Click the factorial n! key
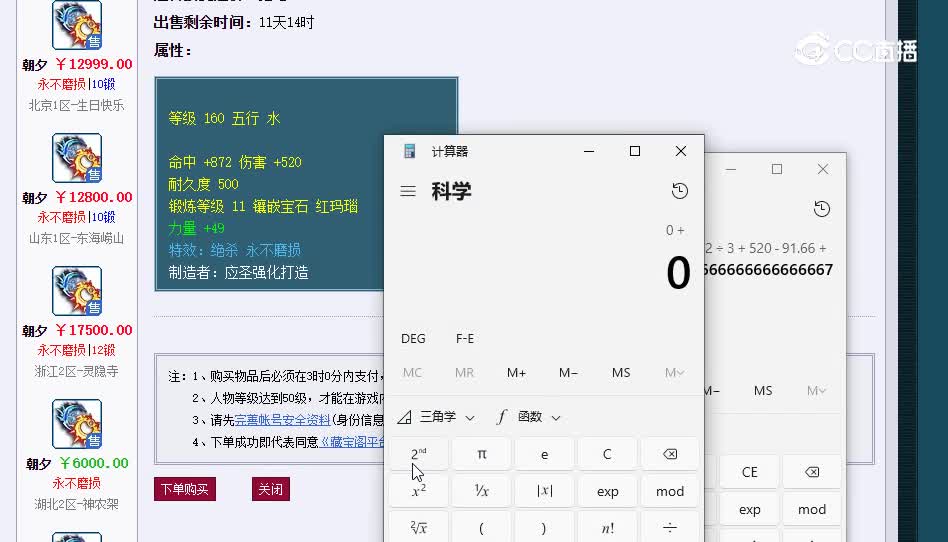 [x=607, y=528]
